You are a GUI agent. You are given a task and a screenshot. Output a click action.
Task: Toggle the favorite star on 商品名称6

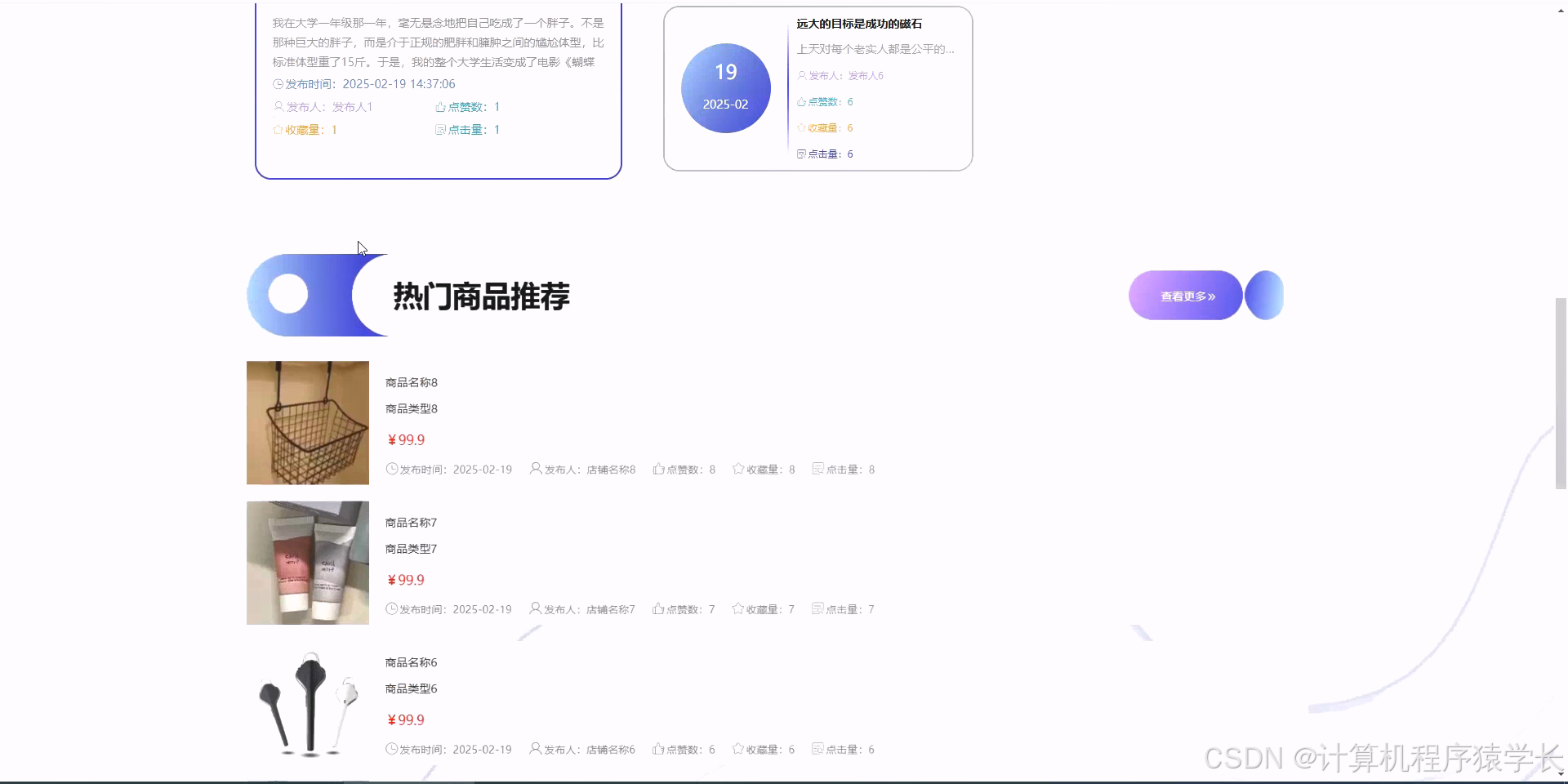tap(739, 749)
